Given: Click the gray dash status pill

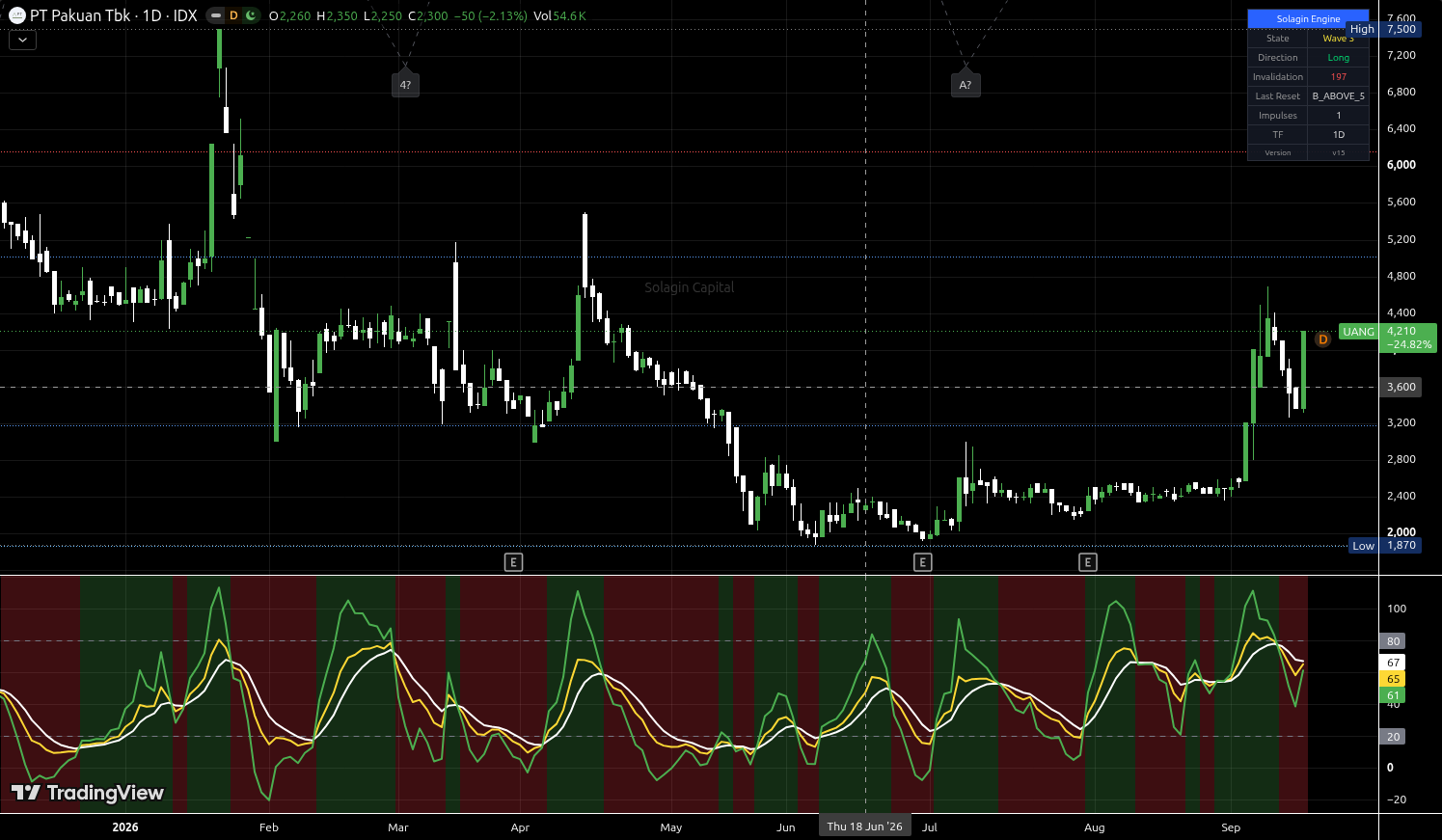Looking at the screenshot, I should click(215, 15).
